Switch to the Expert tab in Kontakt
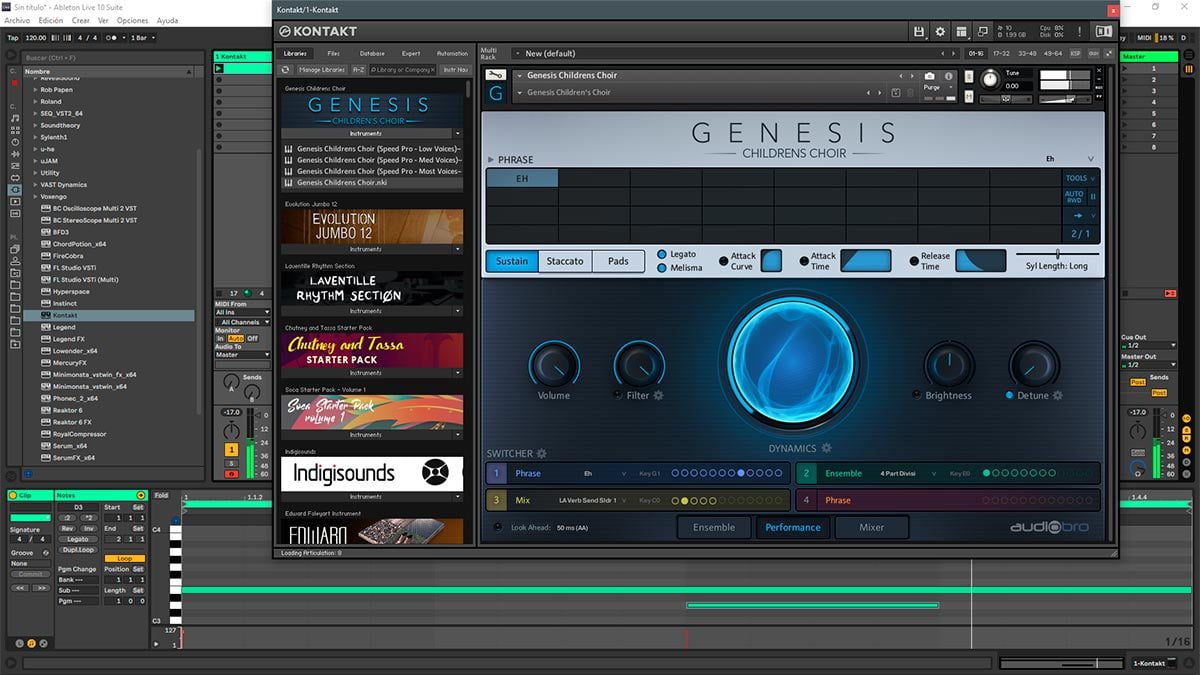 click(411, 53)
